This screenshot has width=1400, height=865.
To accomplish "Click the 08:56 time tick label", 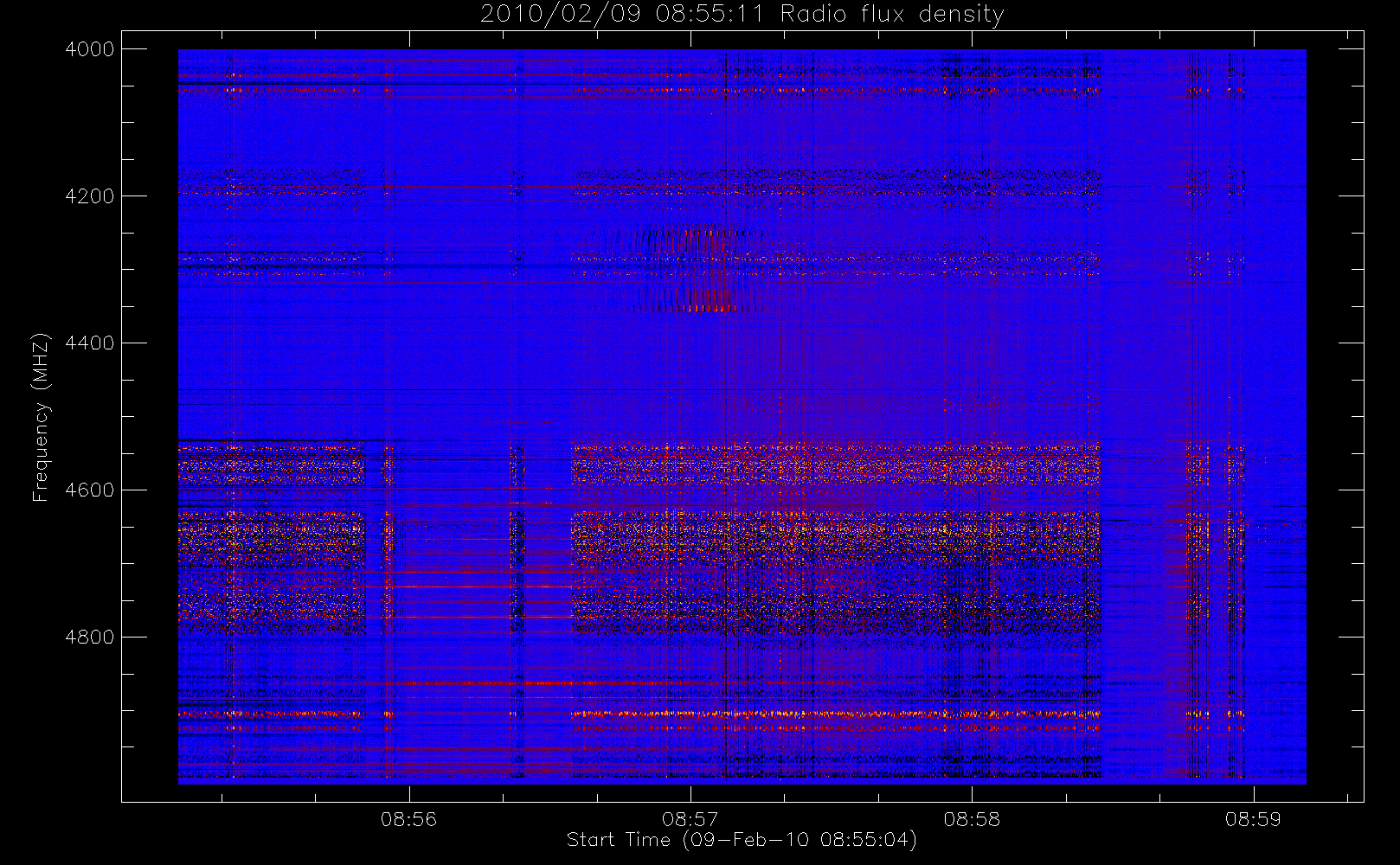I will coord(408,819).
